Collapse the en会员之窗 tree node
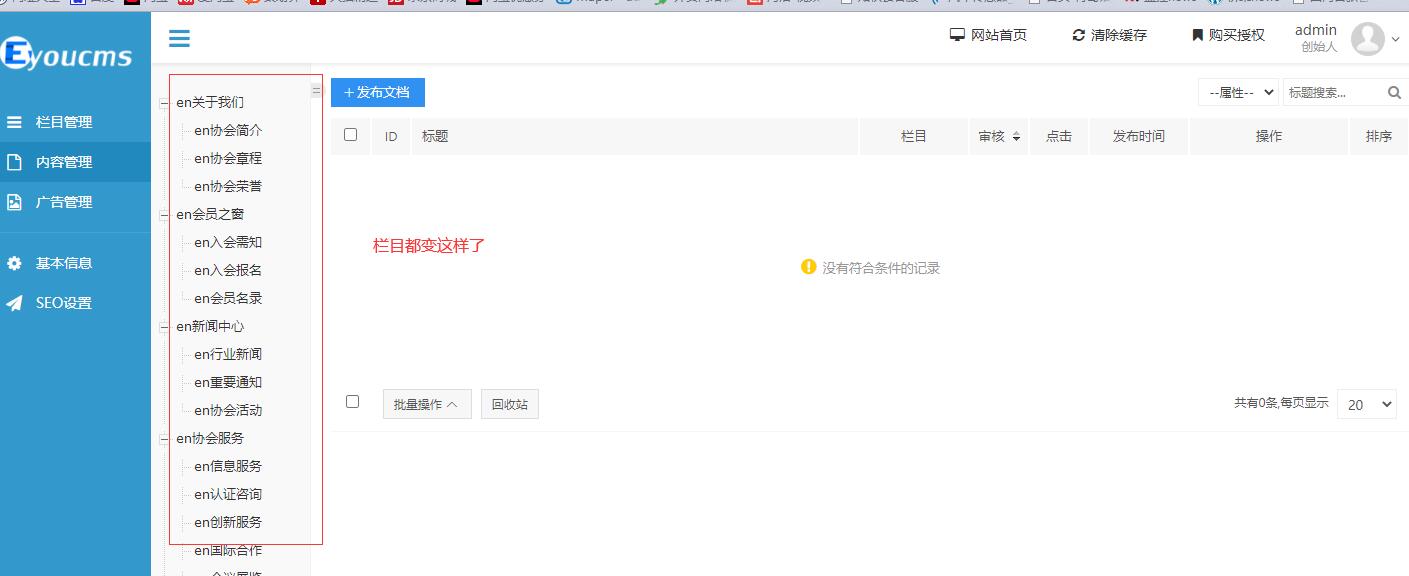1409x576 pixels. (165, 214)
